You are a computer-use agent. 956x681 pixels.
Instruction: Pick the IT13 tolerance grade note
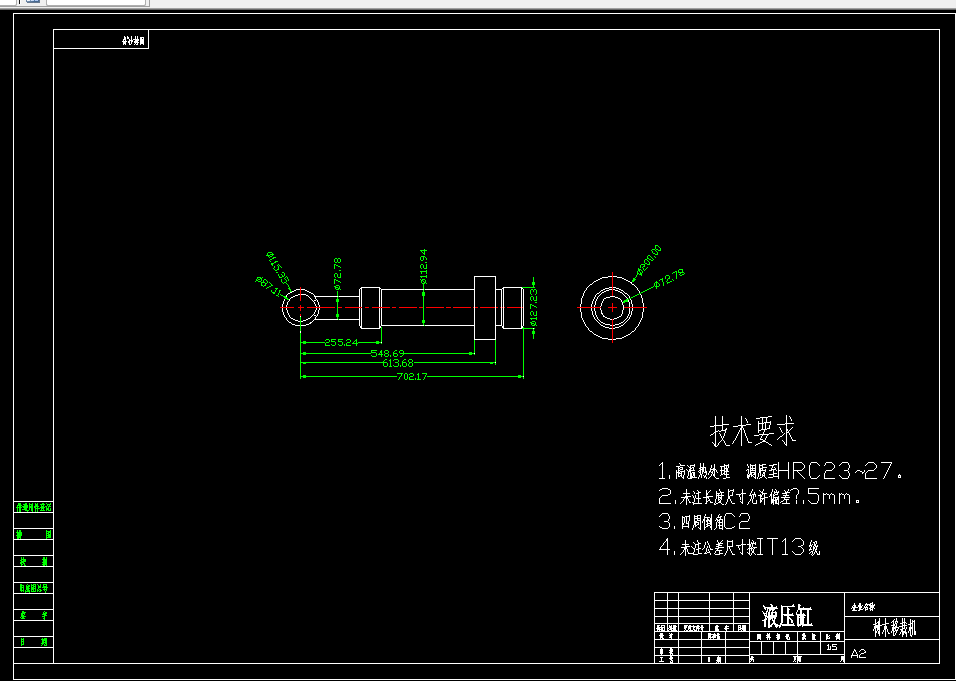pos(739,547)
